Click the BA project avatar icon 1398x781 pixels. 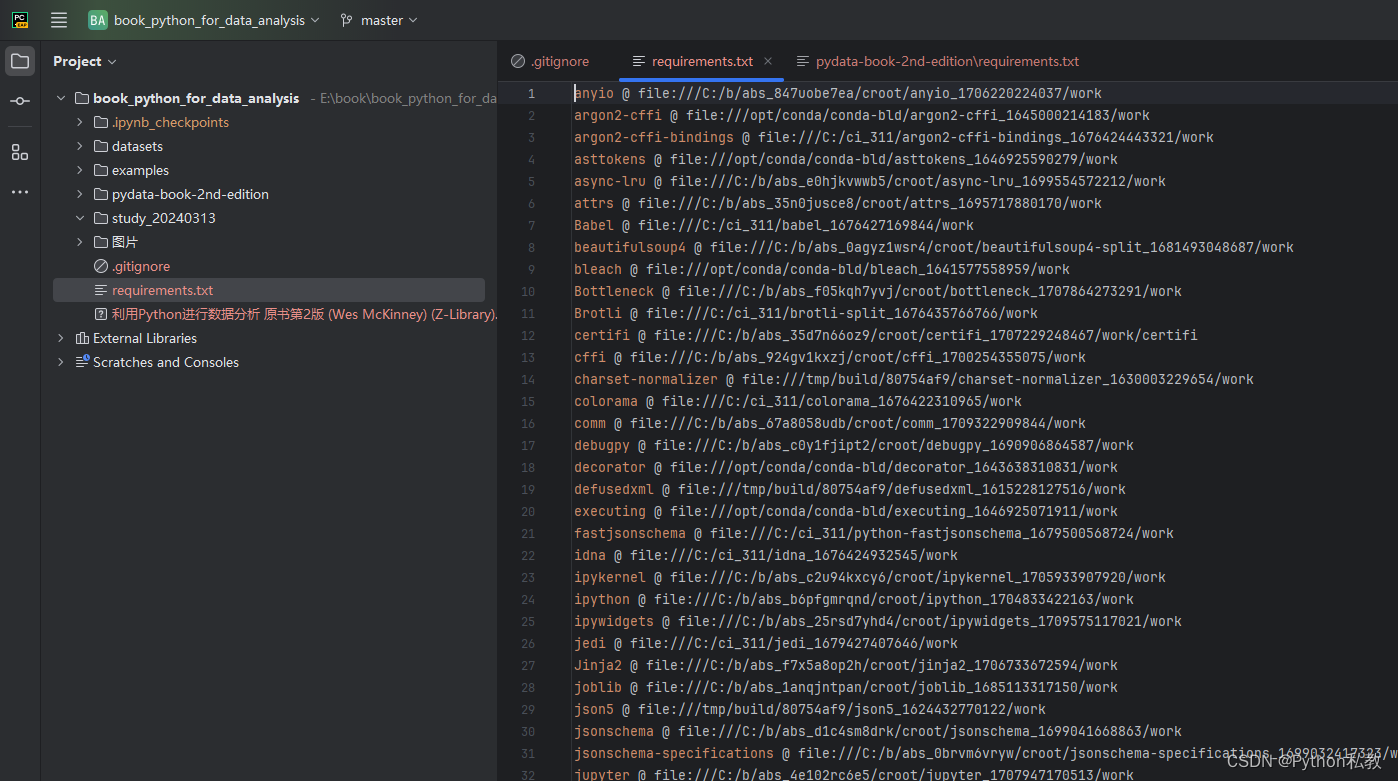[97, 19]
